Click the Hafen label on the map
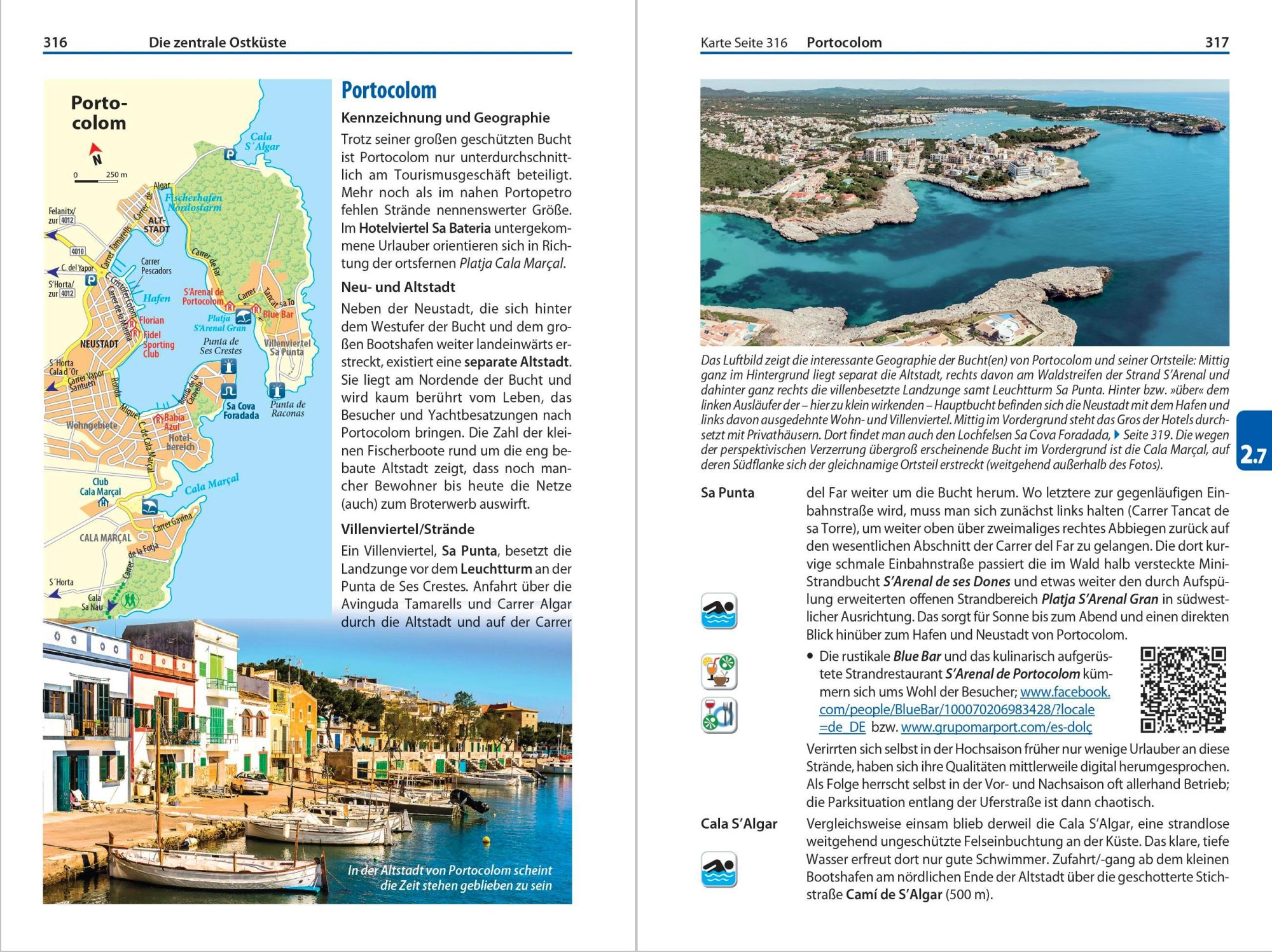Screen dimensions: 1272x952 [x=156, y=298]
